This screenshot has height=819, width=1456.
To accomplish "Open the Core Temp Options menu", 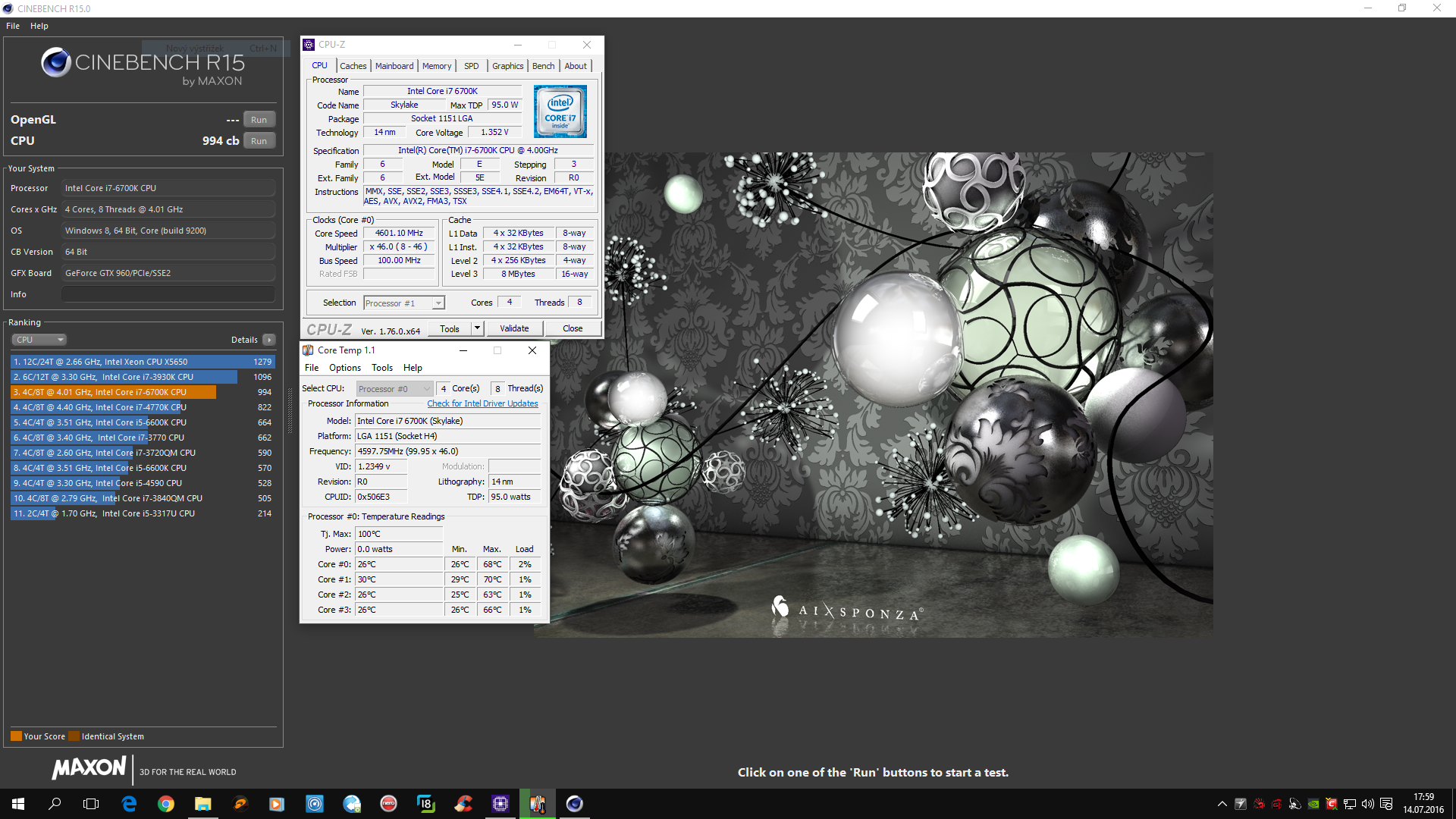I will 344,368.
